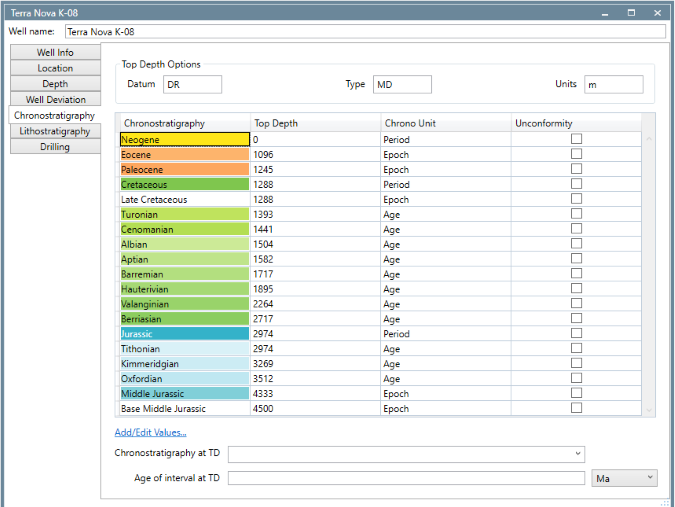675x507 pixels.
Task: Enable Unconformity for Cretaceous row
Action: coord(576,184)
